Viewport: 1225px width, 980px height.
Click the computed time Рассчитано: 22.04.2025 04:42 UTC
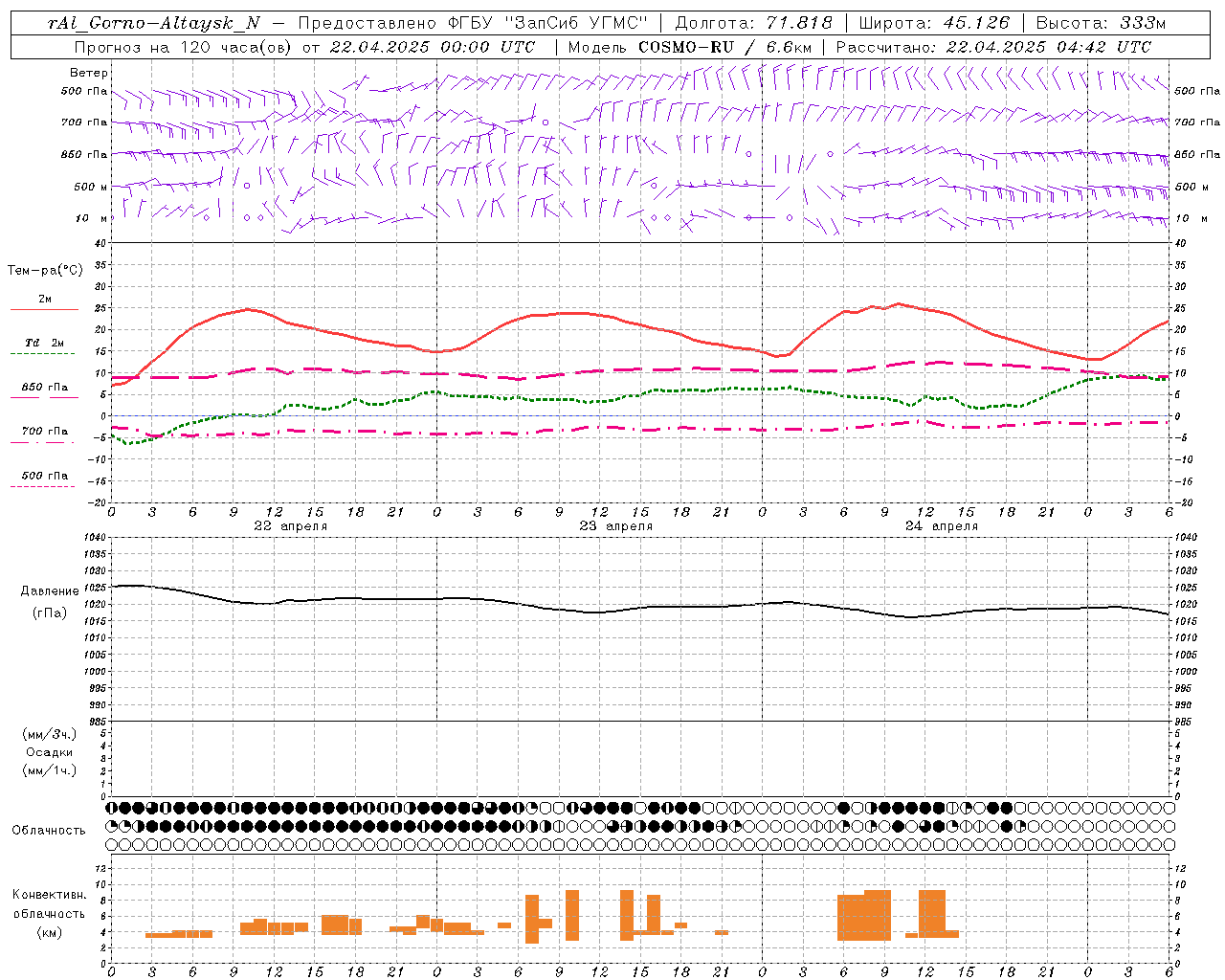point(993,47)
